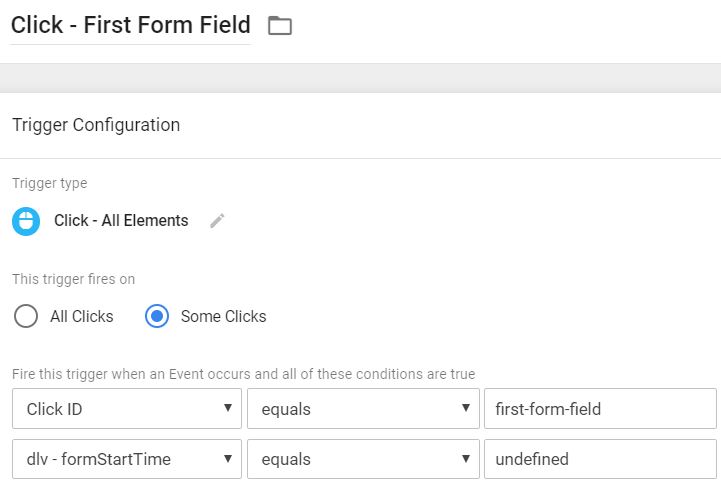Viewport: 721px width, 490px height.
Task: Click the All Clicks label text
Action: coord(82,316)
